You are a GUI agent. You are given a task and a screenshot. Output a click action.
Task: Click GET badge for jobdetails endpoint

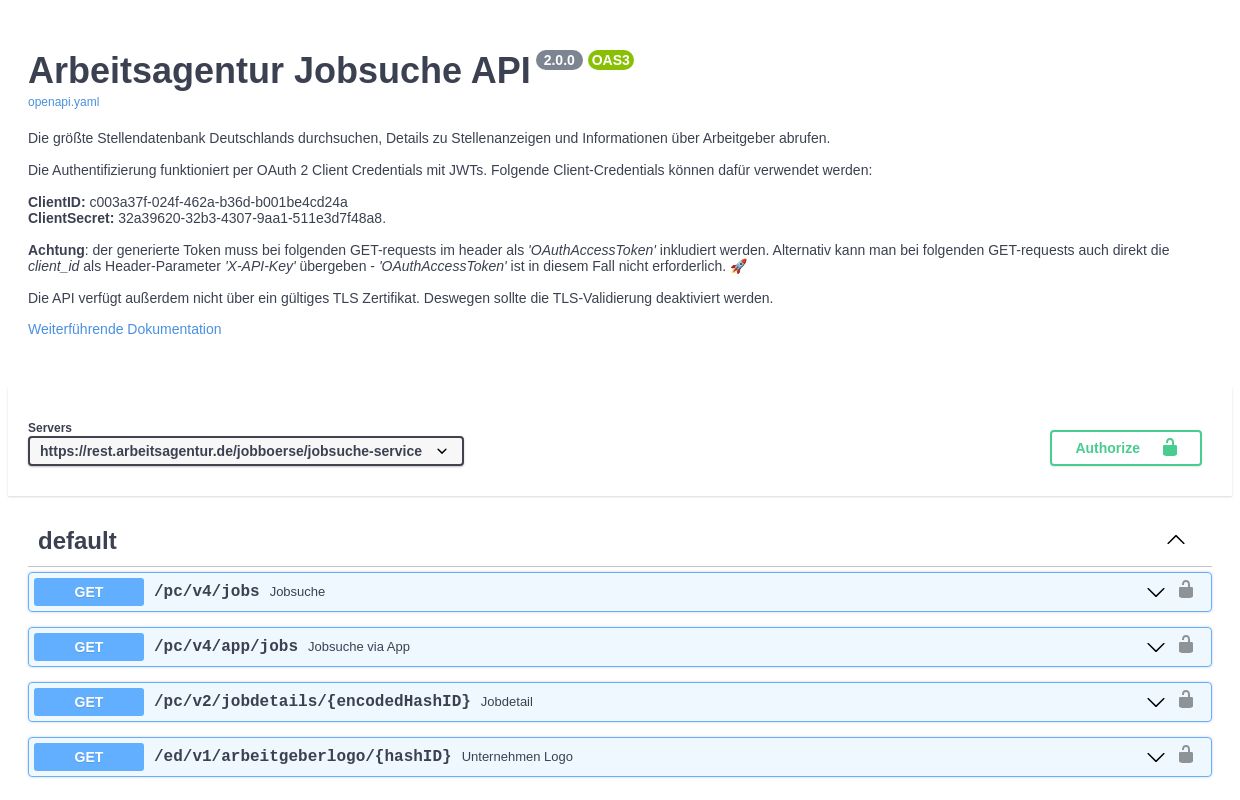[89, 702]
